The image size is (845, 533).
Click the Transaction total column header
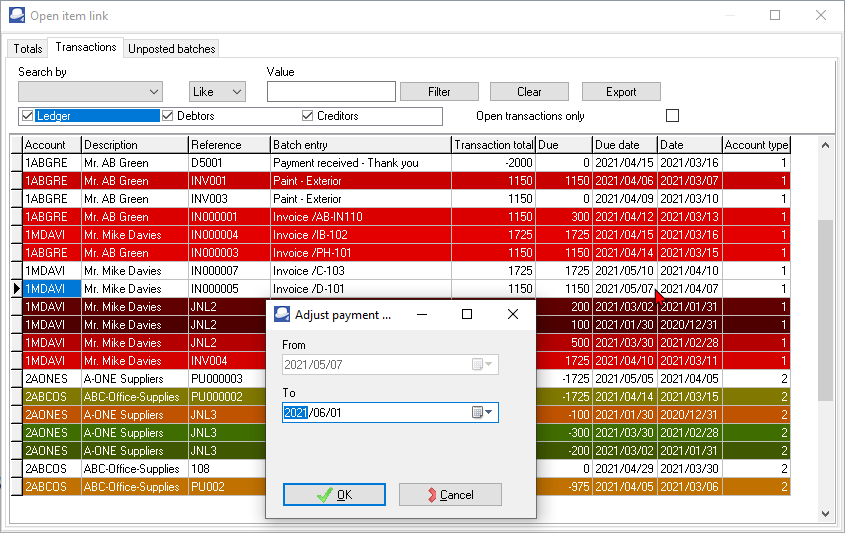(494, 145)
